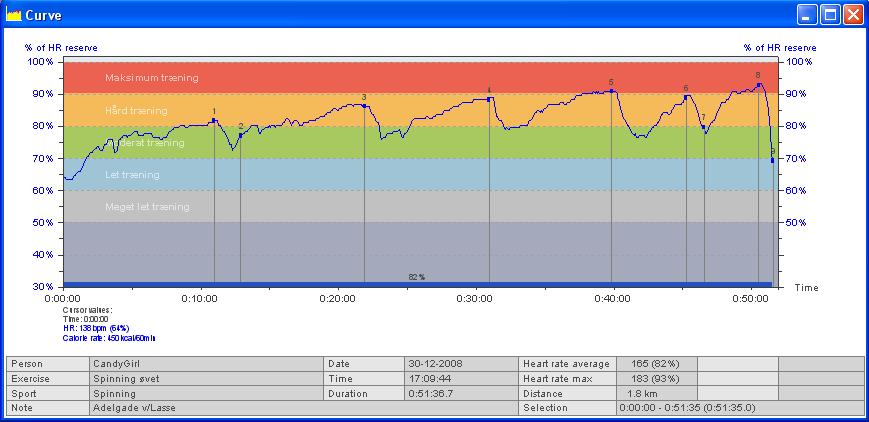This screenshot has height=422, width=869.
Task: Click the cursor HR 138 bpm (64%) readout
Action: (96, 328)
